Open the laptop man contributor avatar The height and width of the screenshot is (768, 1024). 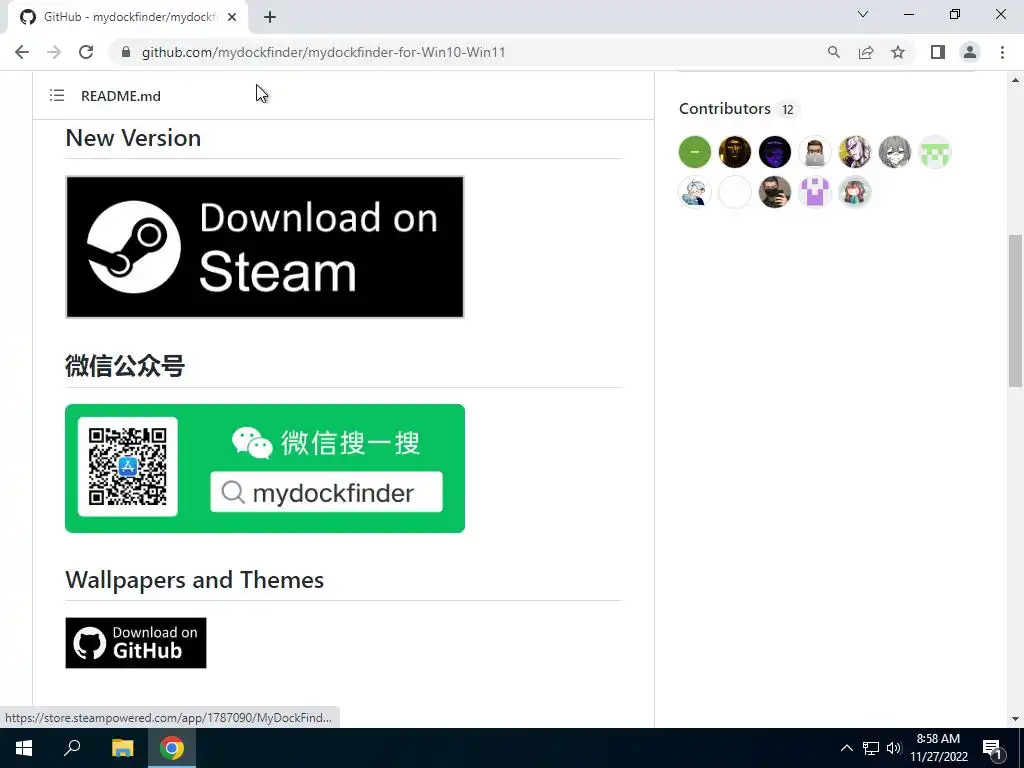click(x=814, y=152)
